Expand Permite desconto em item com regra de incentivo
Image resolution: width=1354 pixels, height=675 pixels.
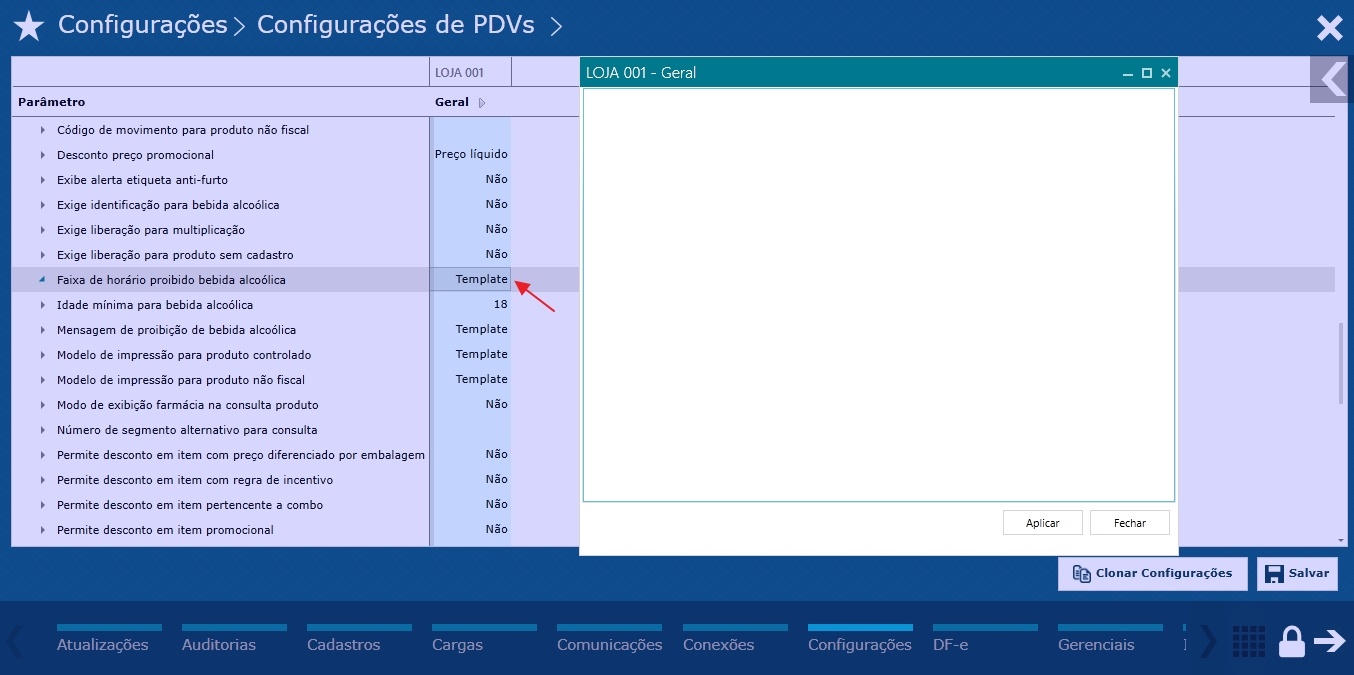(x=43, y=480)
